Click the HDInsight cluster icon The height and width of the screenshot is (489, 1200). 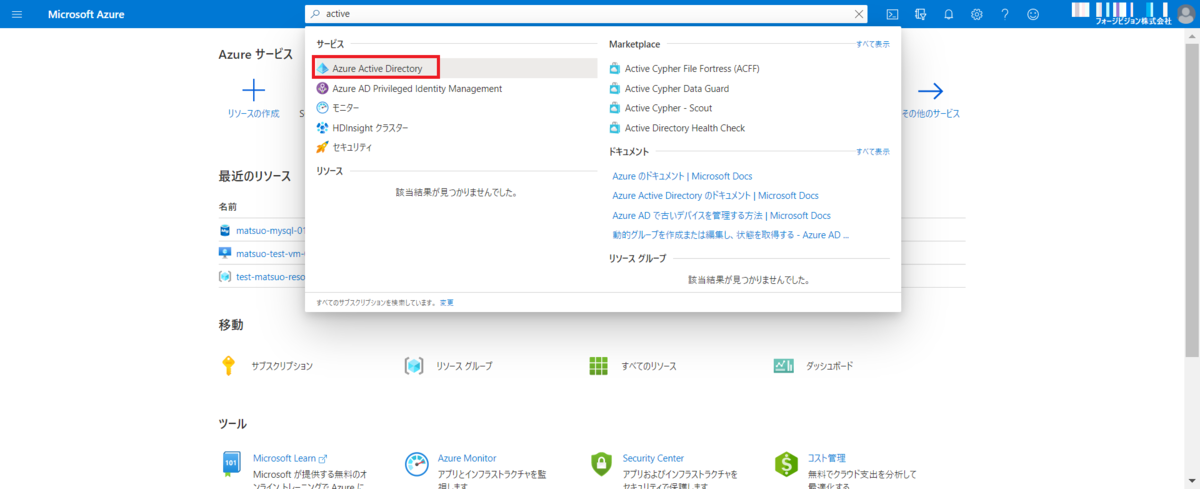(323, 128)
